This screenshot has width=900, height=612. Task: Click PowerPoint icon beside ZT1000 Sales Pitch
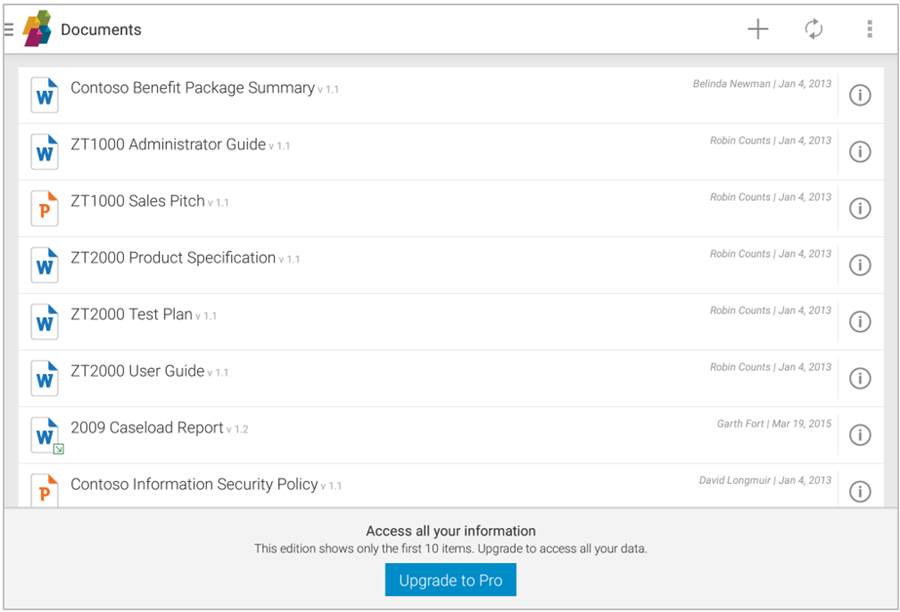point(45,209)
